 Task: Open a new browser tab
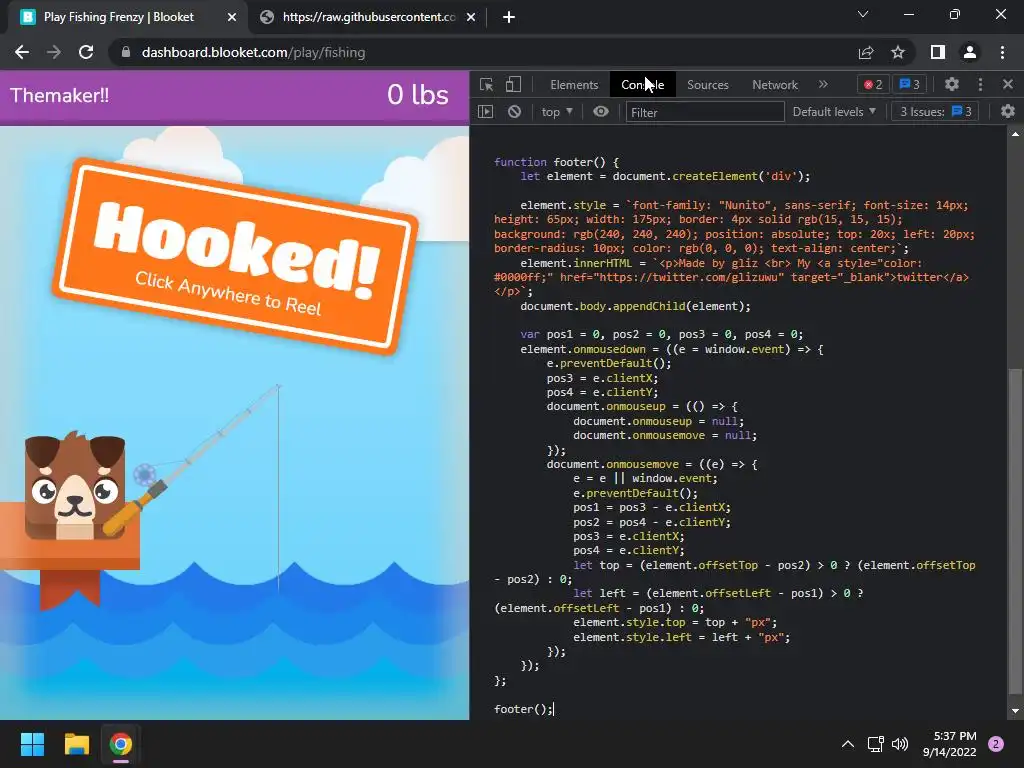point(509,17)
